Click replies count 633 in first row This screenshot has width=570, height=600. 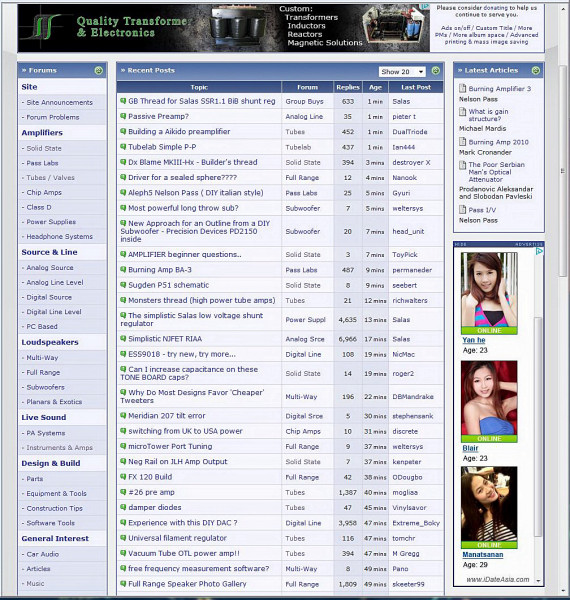coord(348,101)
